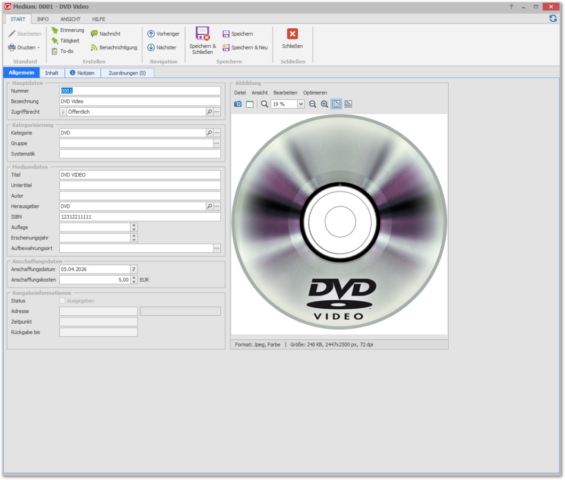Create a new Tätigkeit entry
Image resolution: width=565 pixels, height=480 pixels.
pyautogui.click(x=65, y=40)
